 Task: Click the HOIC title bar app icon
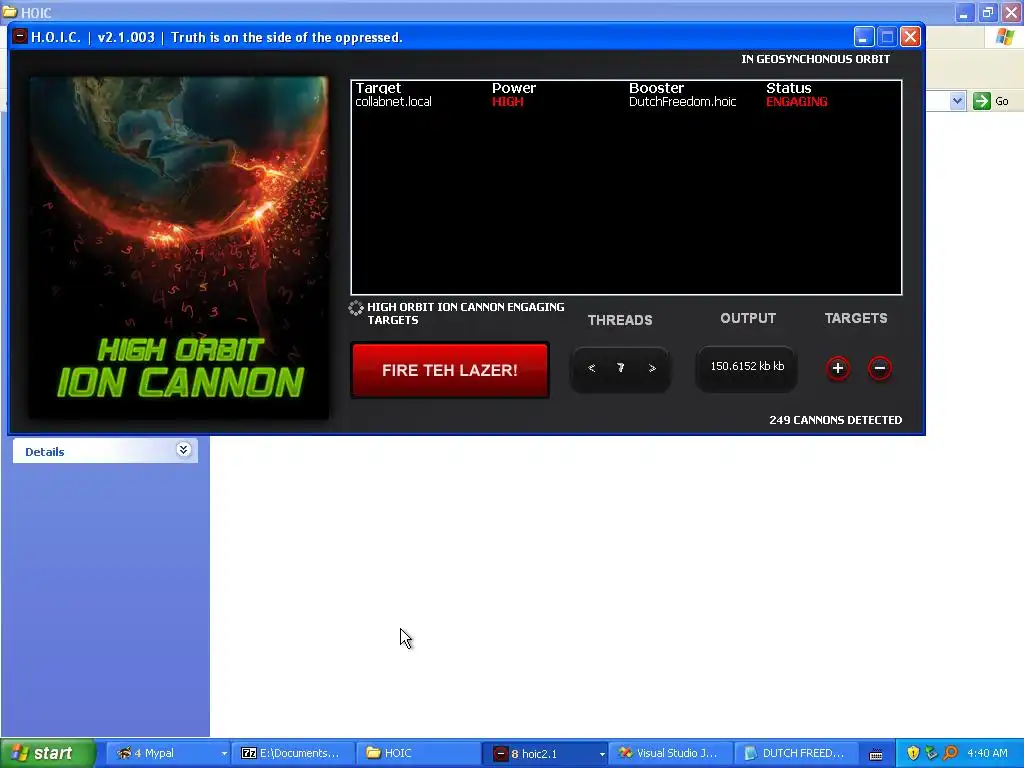click(20, 37)
